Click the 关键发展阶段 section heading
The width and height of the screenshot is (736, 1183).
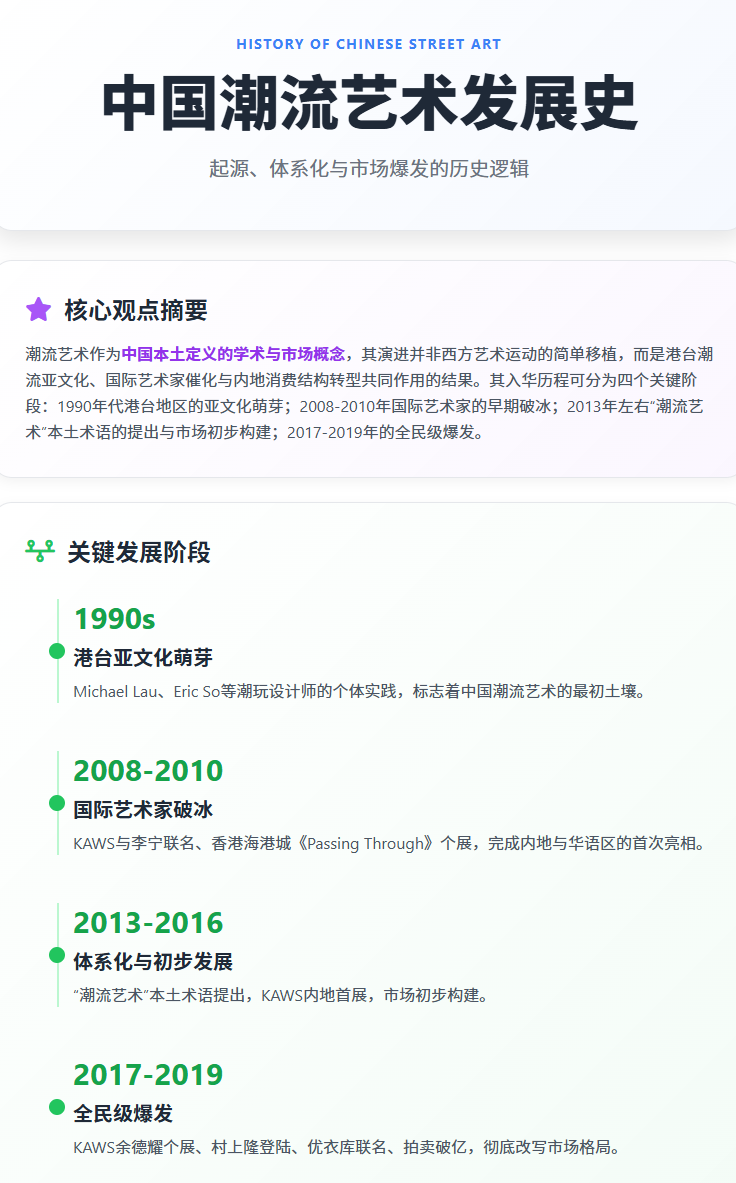point(139,552)
